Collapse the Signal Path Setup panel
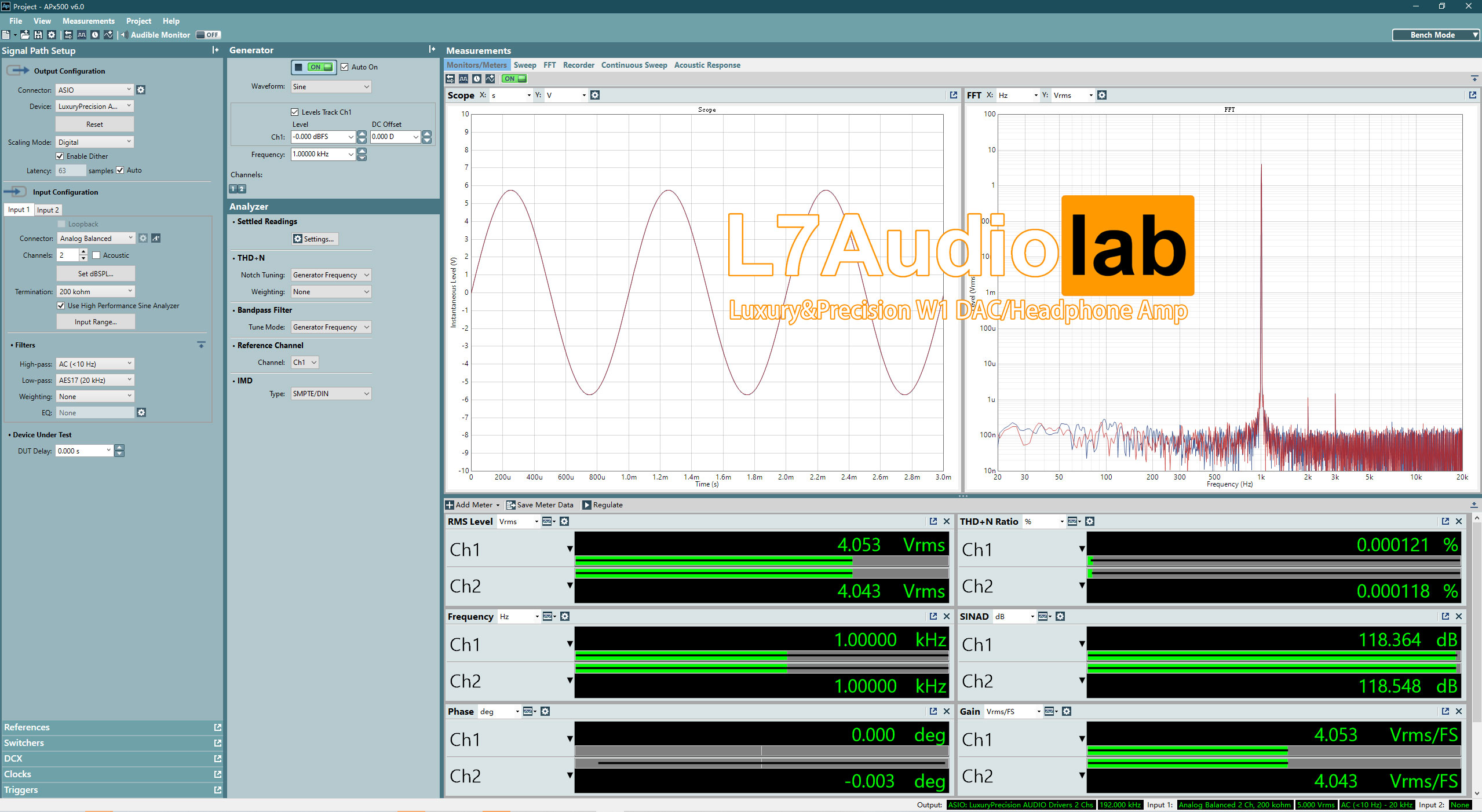This screenshot has width=1482, height=812. tap(216, 50)
